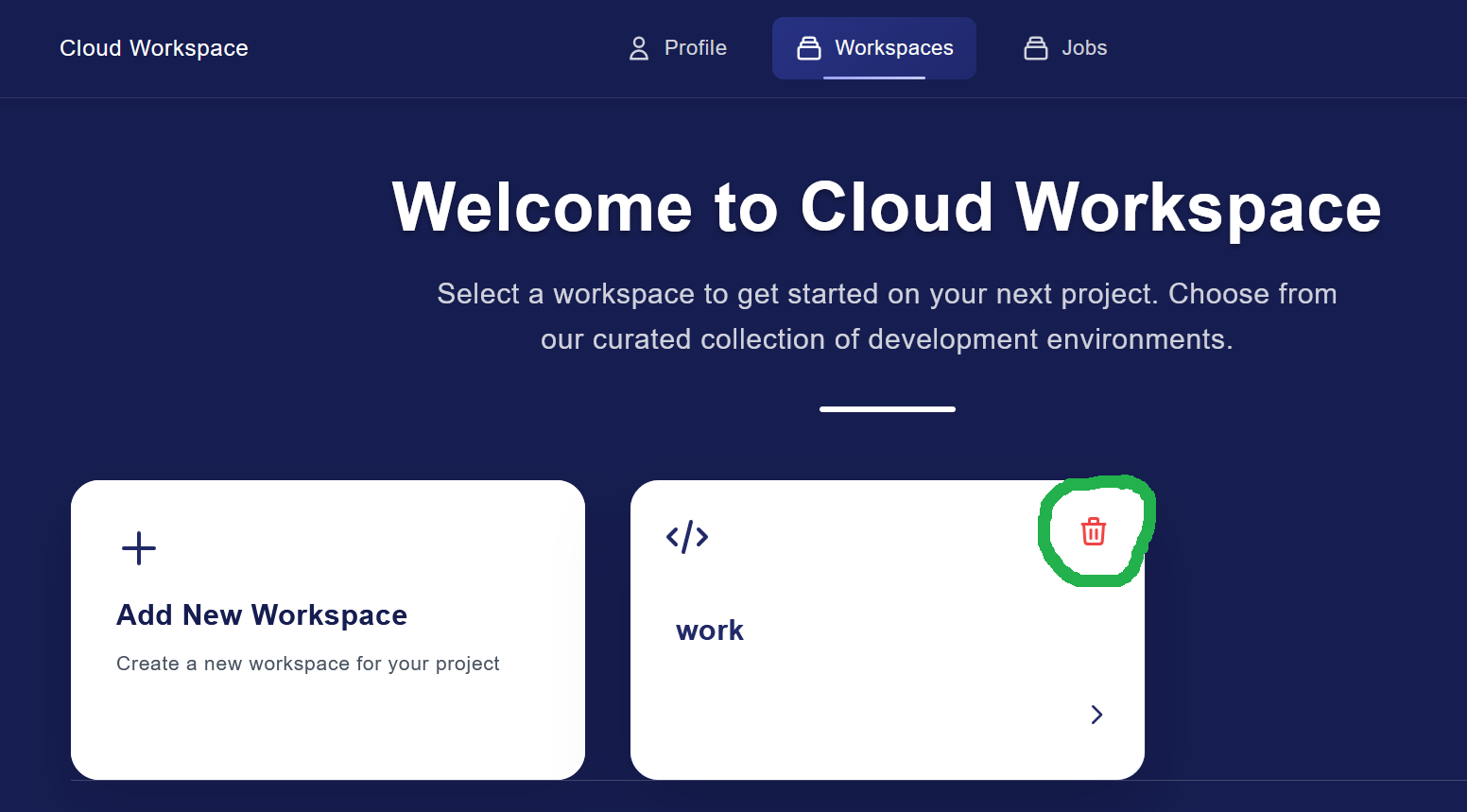This screenshot has width=1467, height=812.
Task: Delete the work workspace using trash icon
Action: [1093, 532]
